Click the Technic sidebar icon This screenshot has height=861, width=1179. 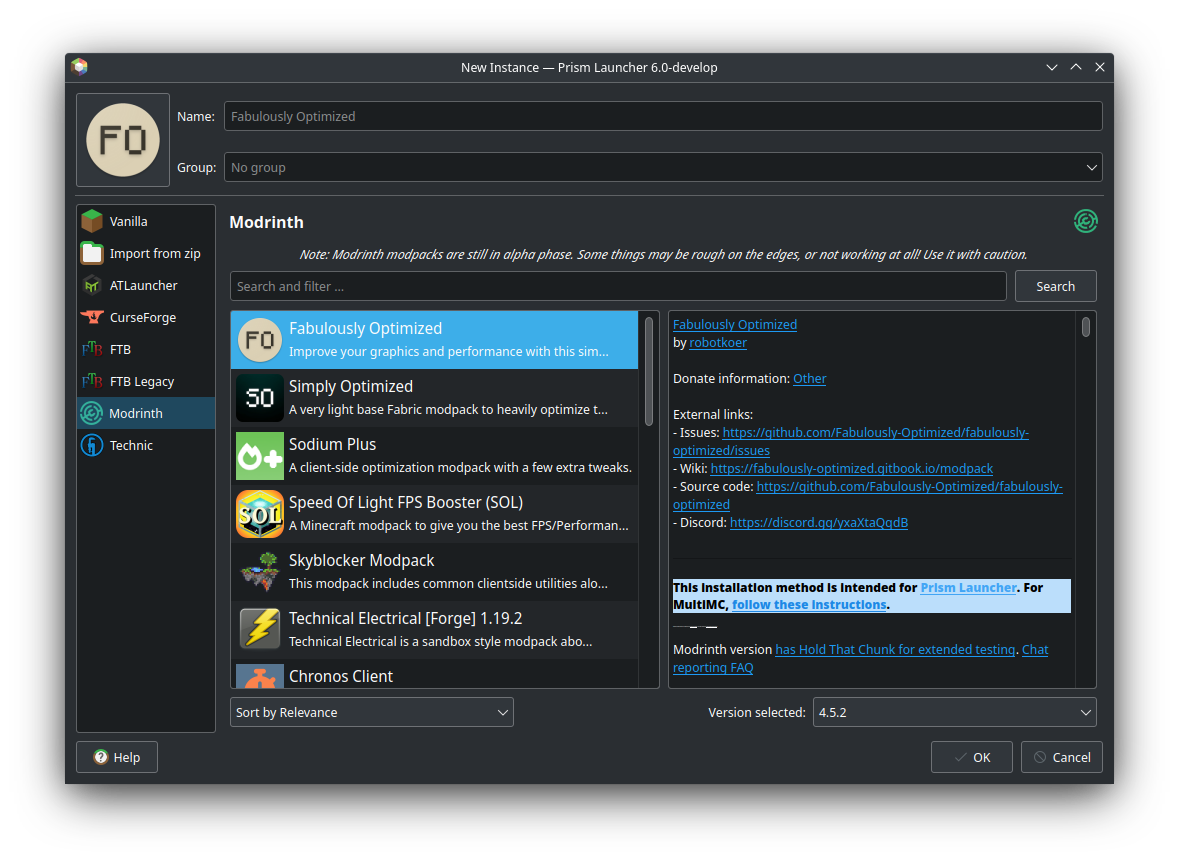92,445
